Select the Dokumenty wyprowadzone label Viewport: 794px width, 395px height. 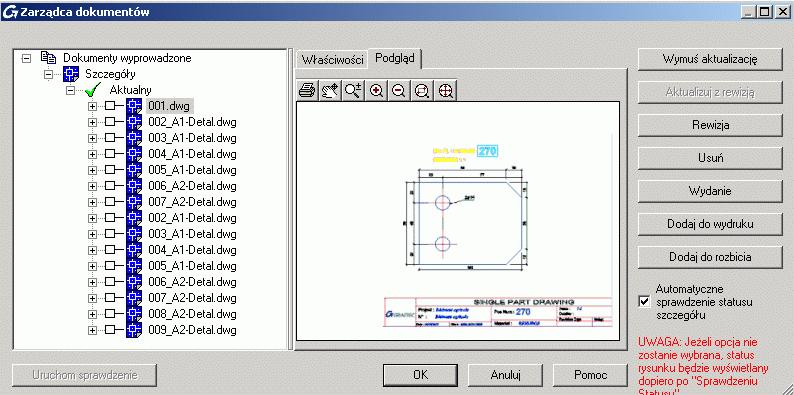(127, 58)
